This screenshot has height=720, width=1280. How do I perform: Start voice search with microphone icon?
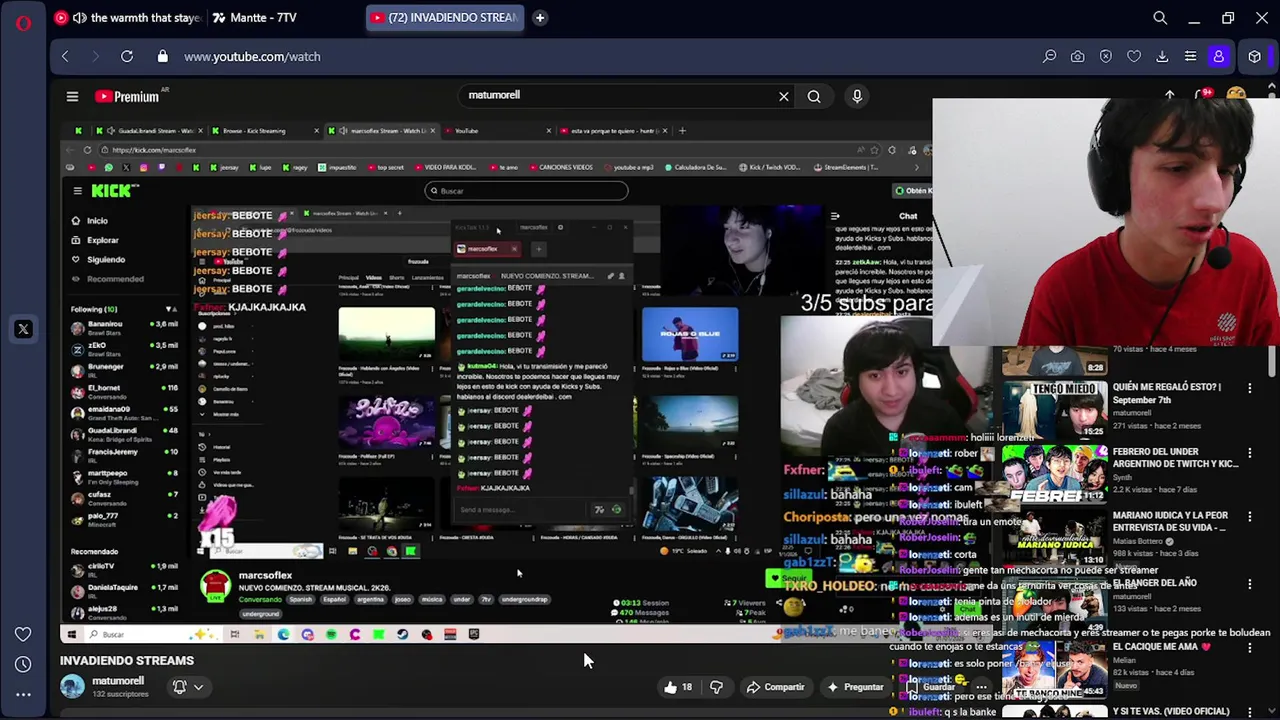point(857,96)
